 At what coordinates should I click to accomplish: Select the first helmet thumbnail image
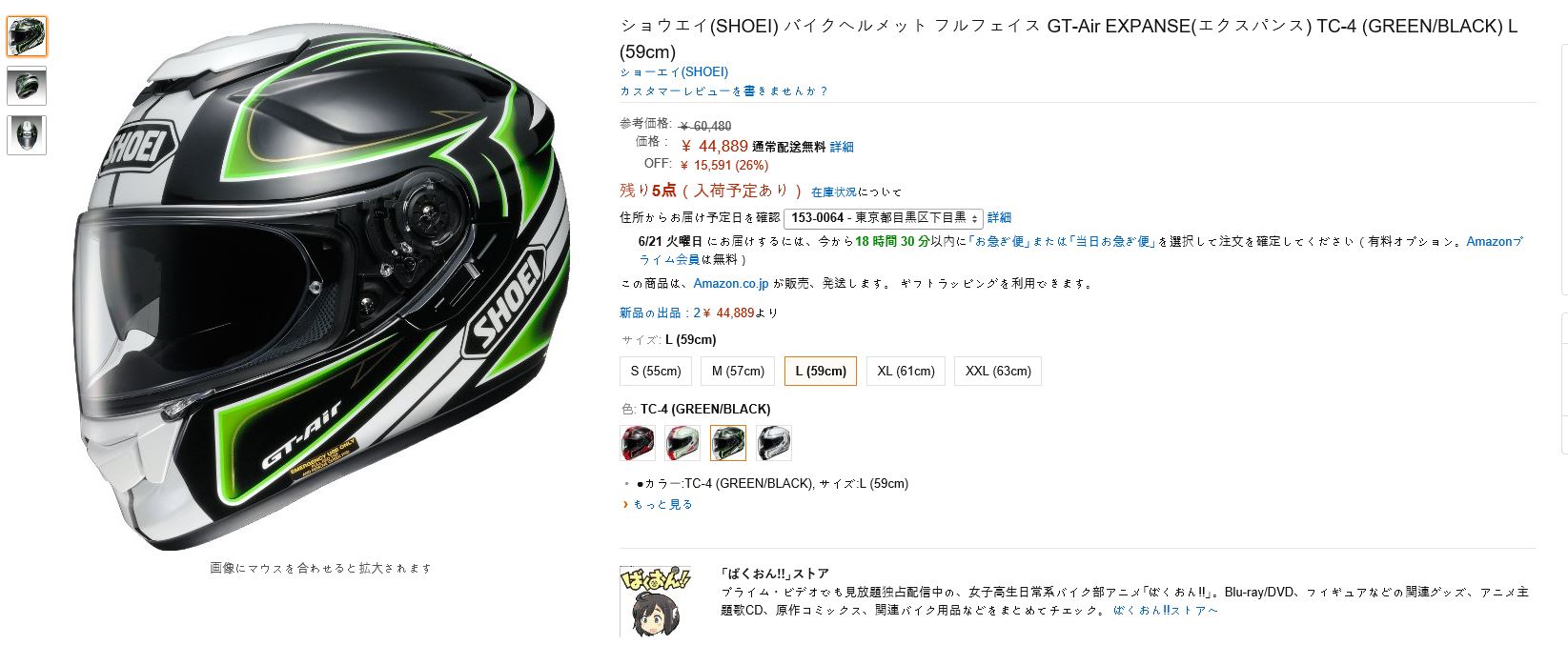(x=27, y=36)
